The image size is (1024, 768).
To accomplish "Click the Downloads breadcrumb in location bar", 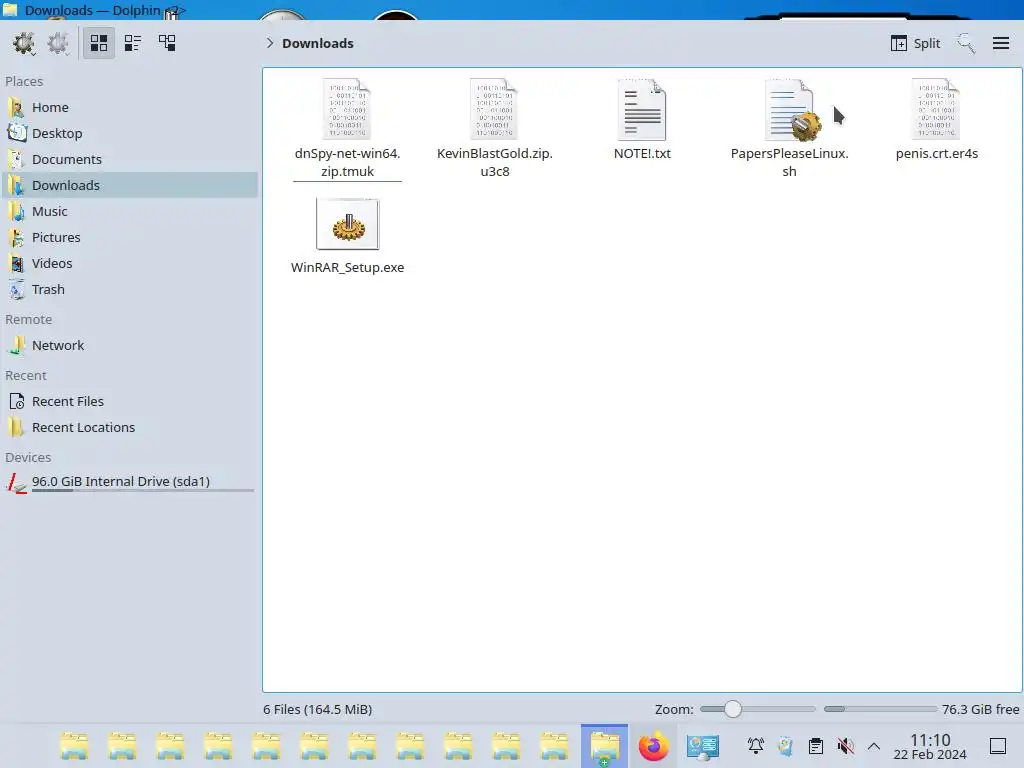I will tap(318, 43).
